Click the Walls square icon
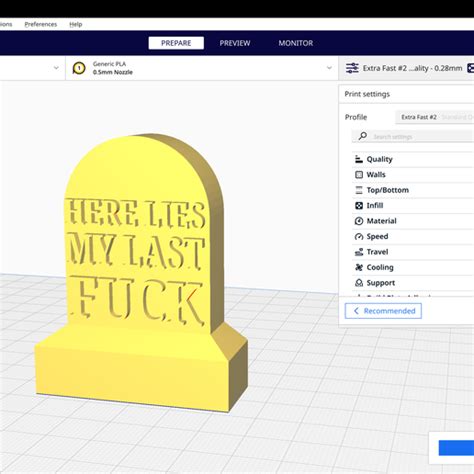The height and width of the screenshot is (474, 474). click(359, 175)
